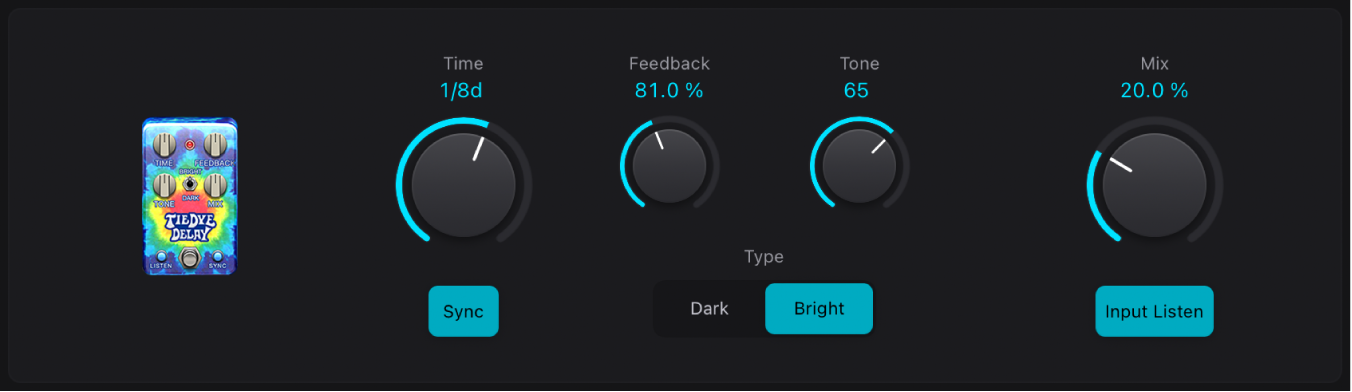Image resolution: width=1352 pixels, height=392 pixels.
Task: Click the pedal's mini TIME knob
Action: 164,144
